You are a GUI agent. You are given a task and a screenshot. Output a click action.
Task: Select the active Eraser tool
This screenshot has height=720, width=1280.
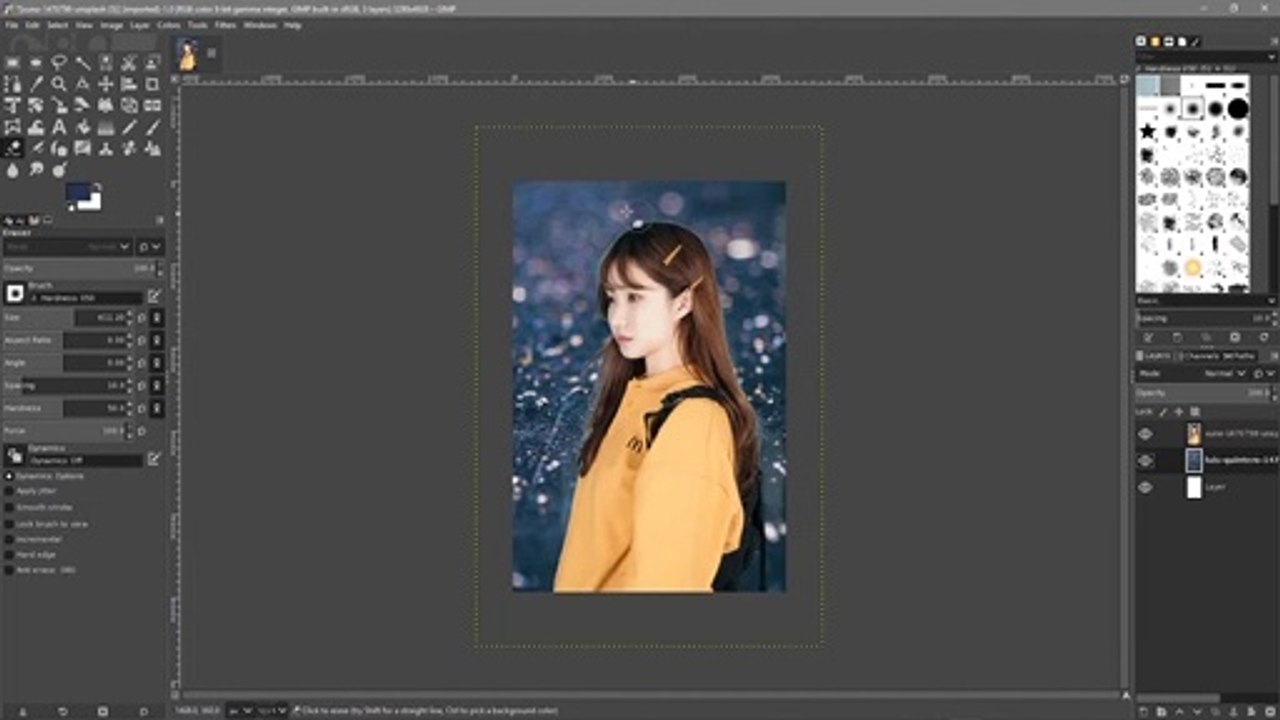click(12, 148)
